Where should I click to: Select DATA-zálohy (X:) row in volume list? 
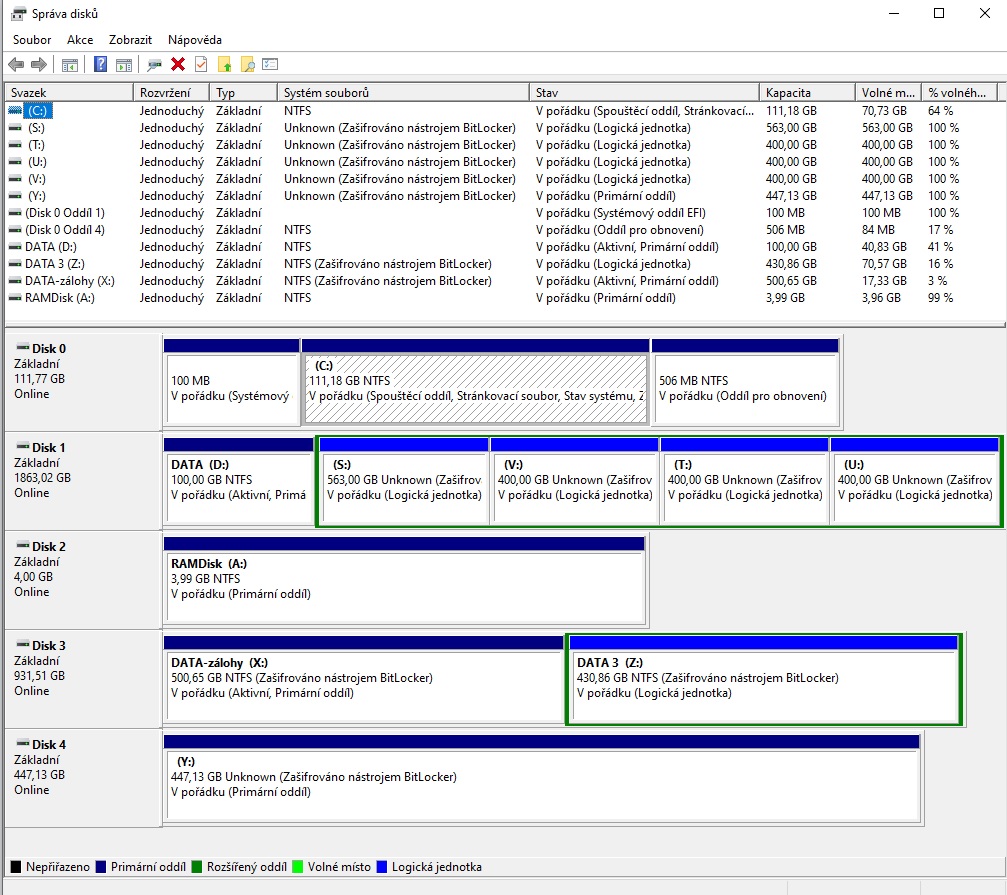click(69, 281)
